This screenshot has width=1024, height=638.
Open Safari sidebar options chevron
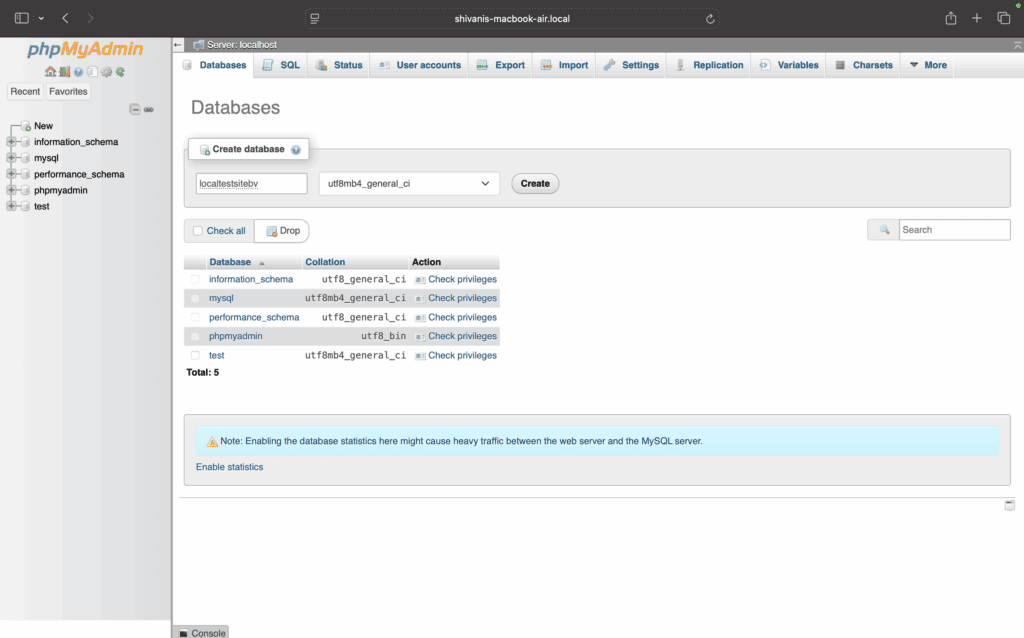coord(41,18)
